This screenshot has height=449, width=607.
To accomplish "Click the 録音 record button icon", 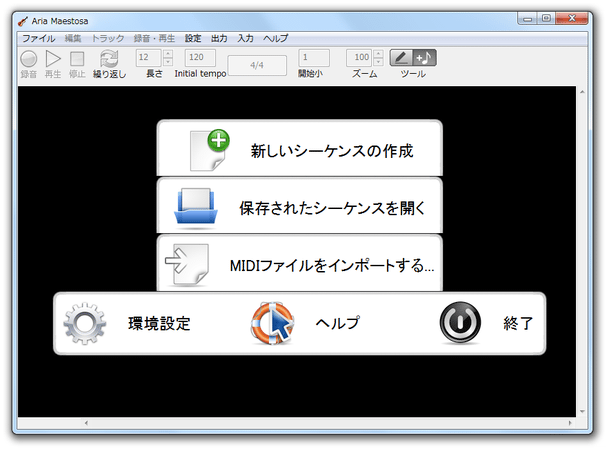I will (x=29, y=59).
